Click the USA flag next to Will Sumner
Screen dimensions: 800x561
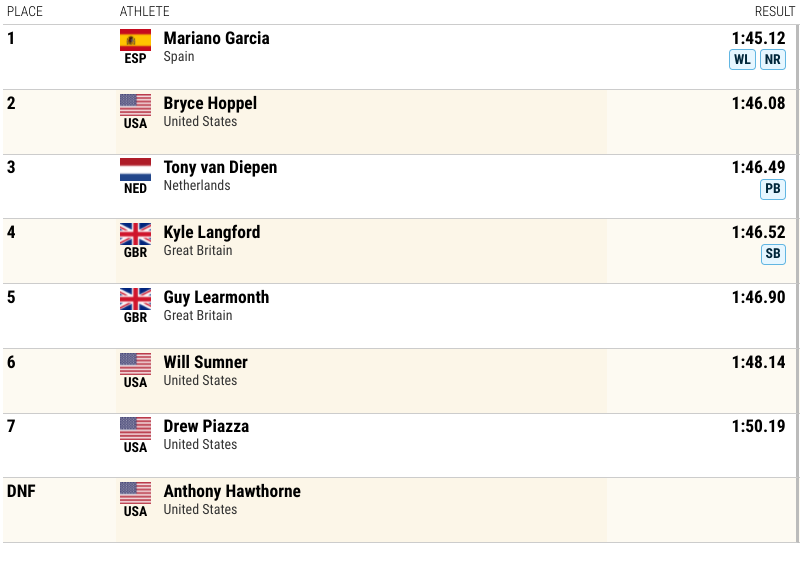point(135,364)
